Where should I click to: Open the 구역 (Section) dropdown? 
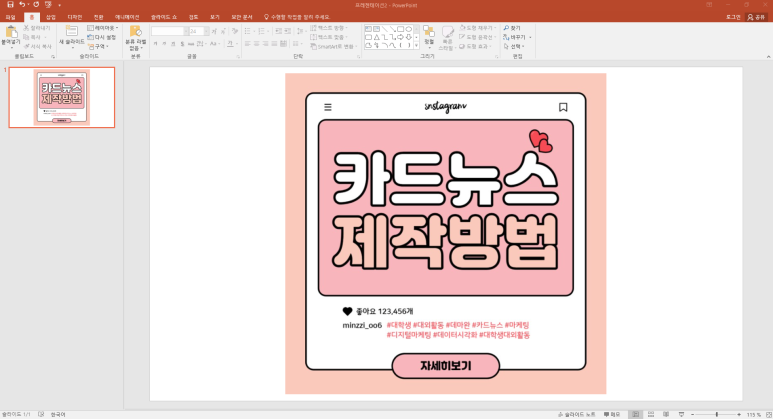click(99, 46)
